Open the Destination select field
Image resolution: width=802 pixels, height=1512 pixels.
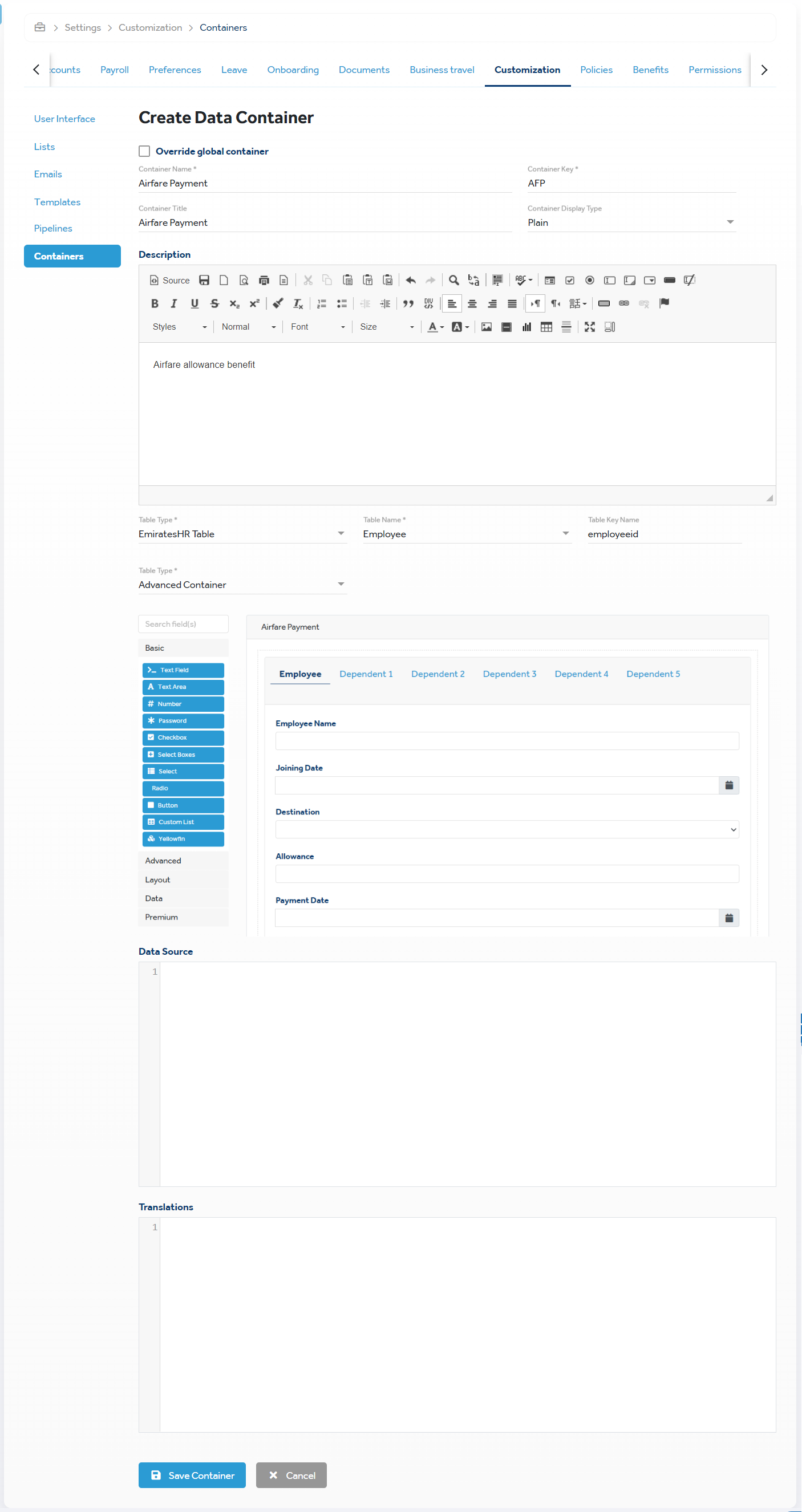pyautogui.click(x=507, y=829)
